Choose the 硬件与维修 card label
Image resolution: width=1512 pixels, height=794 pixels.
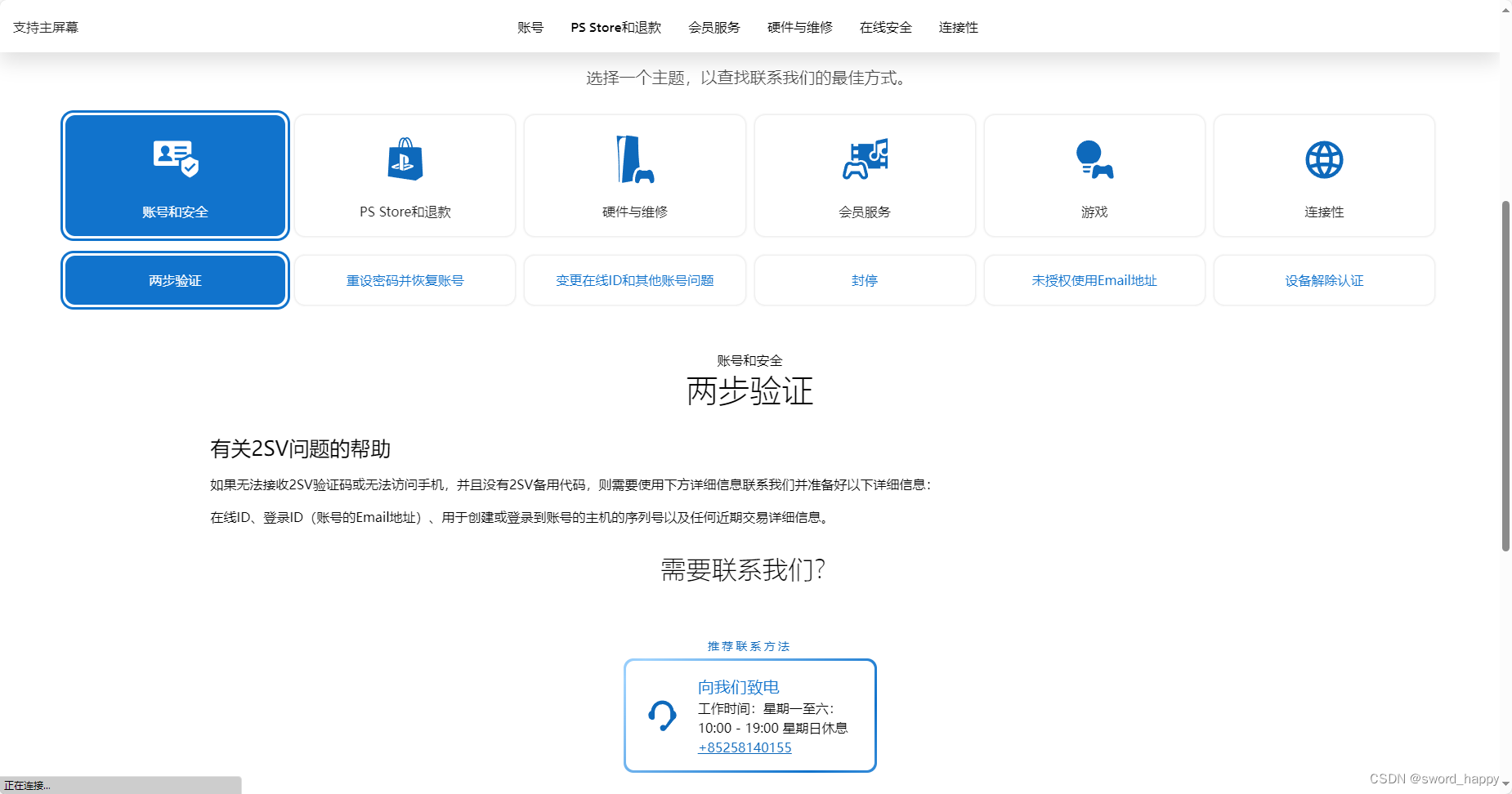click(x=635, y=212)
